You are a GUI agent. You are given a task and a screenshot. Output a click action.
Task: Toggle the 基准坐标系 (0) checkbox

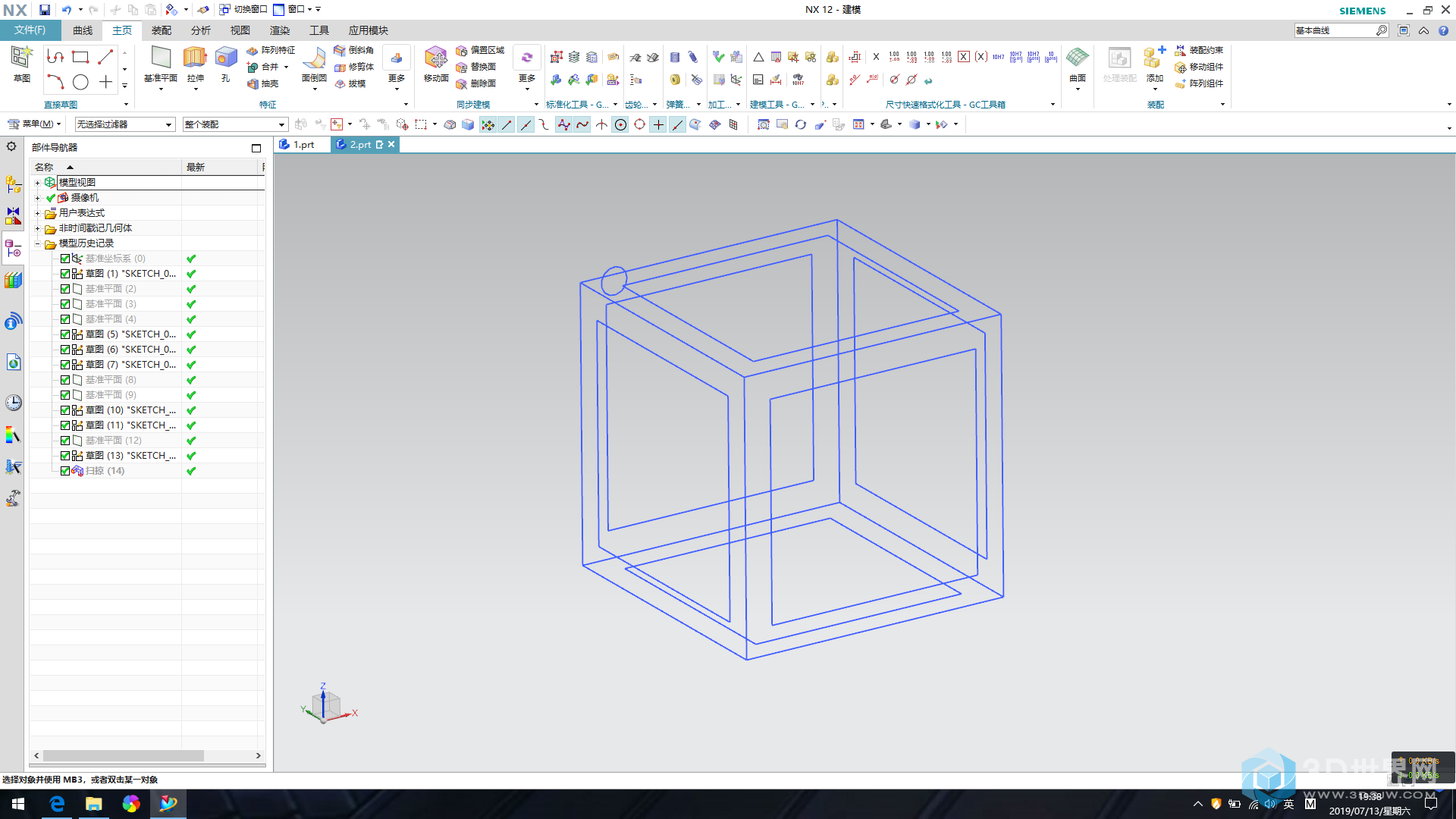[65, 259]
